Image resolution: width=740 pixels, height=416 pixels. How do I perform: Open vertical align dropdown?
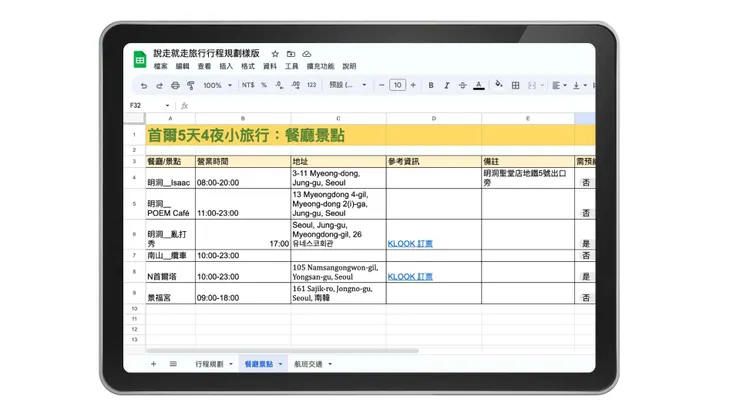[x=579, y=85]
